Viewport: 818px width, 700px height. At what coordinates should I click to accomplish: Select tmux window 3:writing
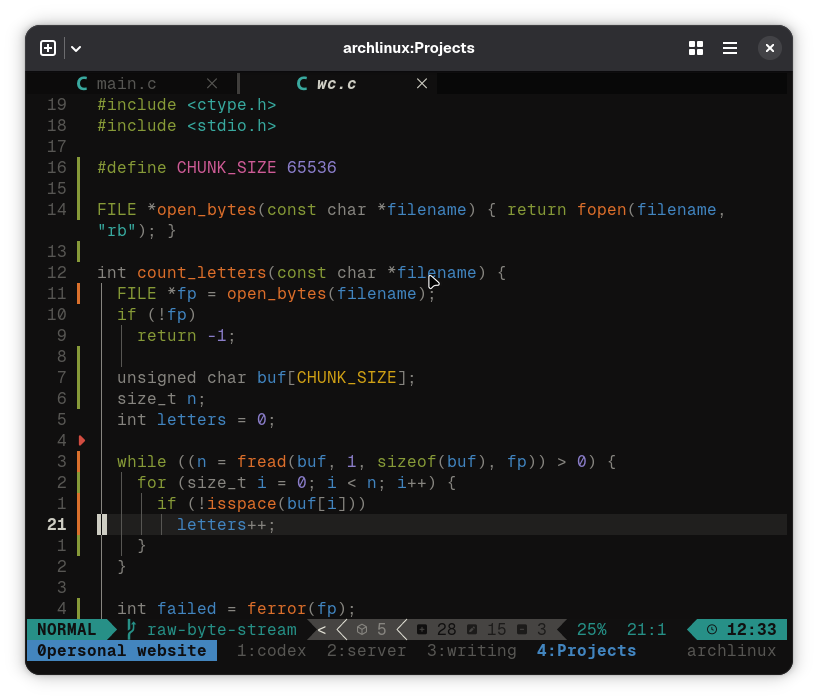tap(472, 651)
